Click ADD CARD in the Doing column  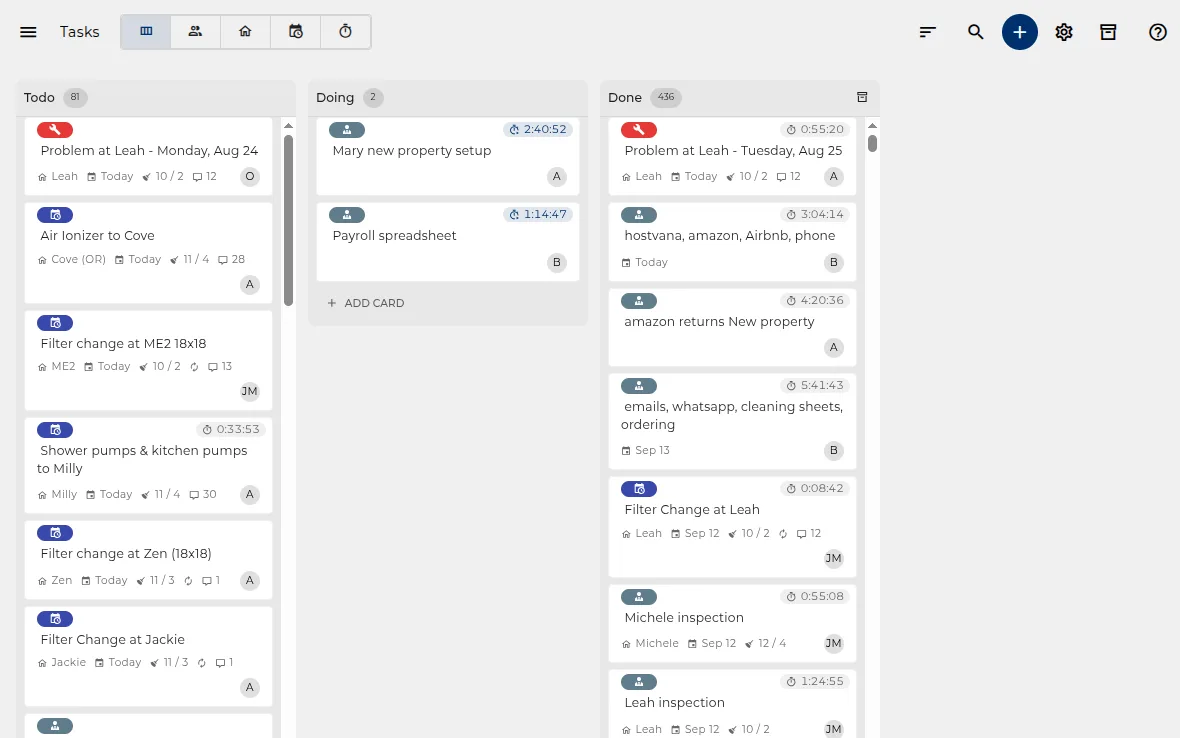point(366,303)
